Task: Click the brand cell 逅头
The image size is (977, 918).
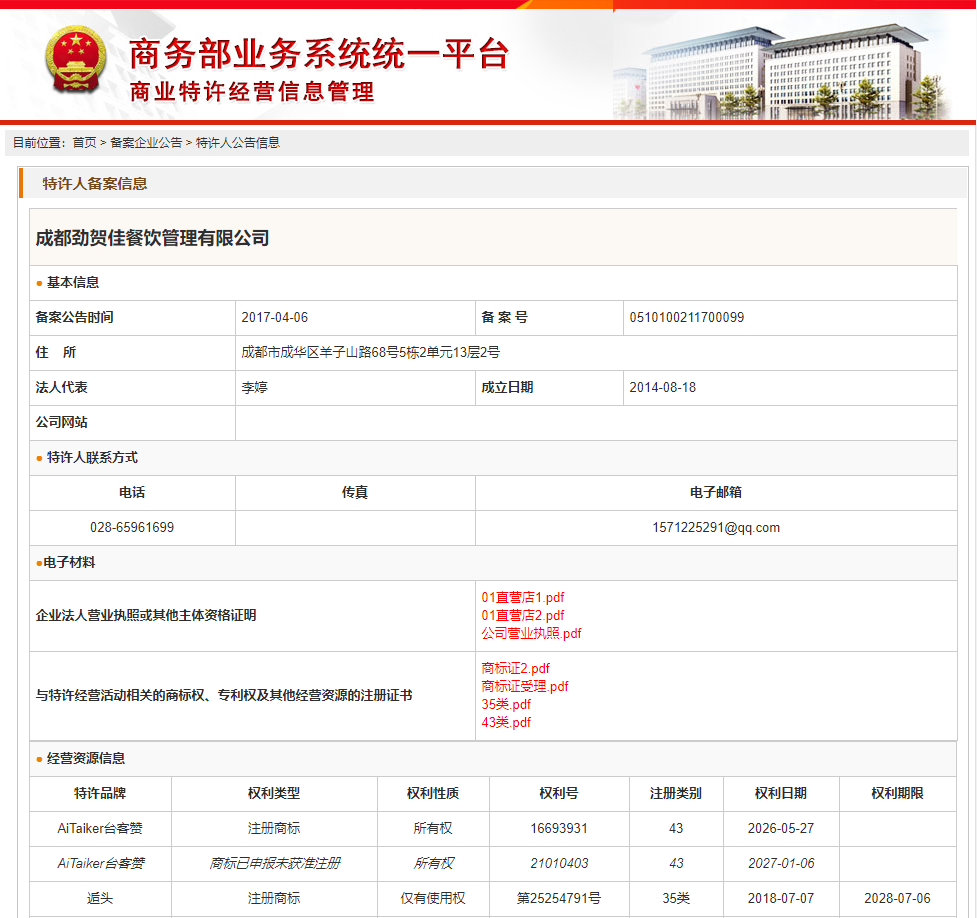Action: [100, 898]
